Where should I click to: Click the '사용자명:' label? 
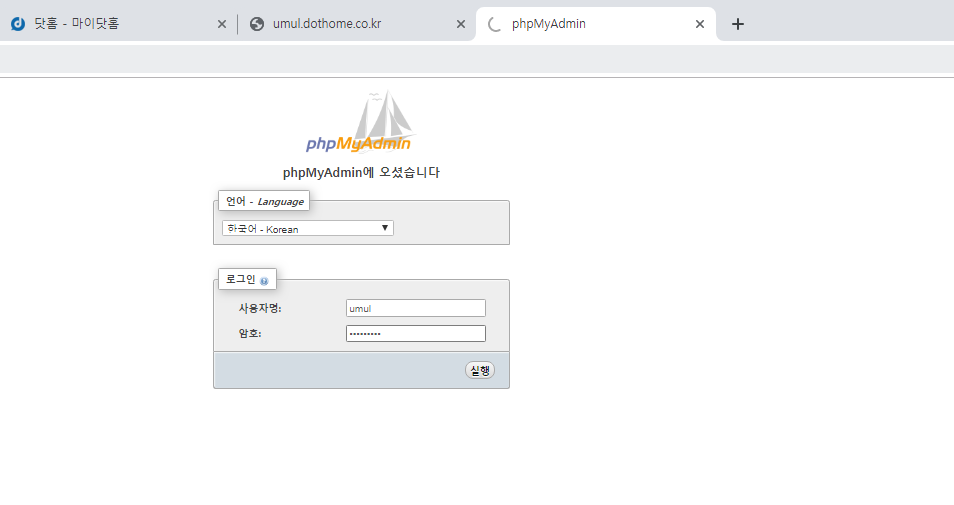(x=260, y=308)
